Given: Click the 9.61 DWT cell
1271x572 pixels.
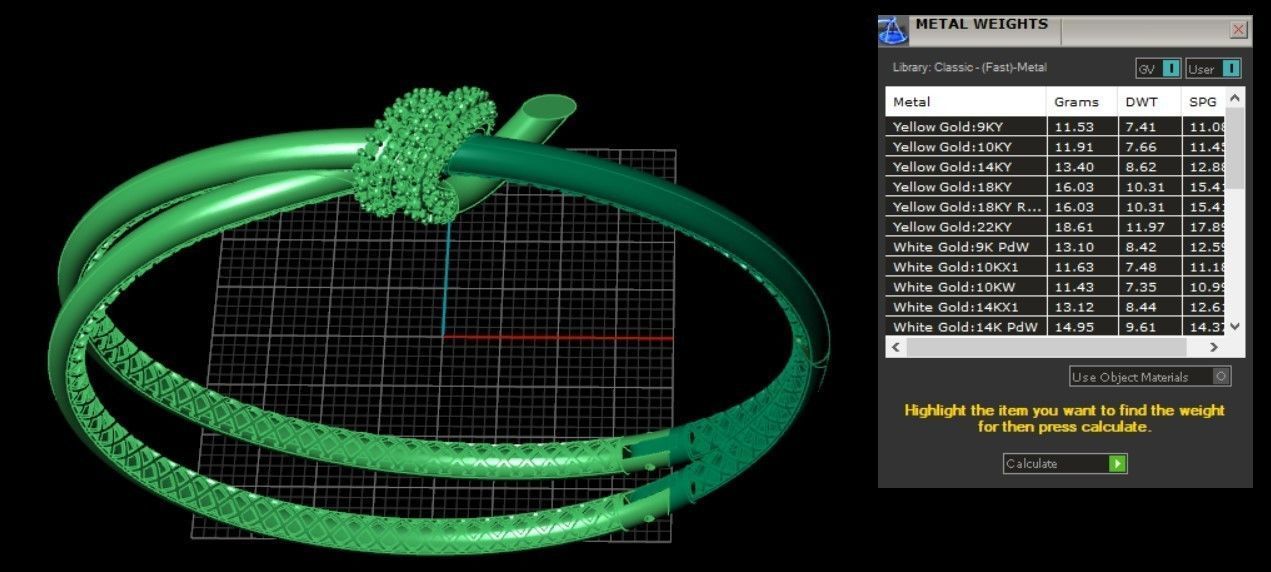Looking at the screenshot, I should tap(1149, 327).
